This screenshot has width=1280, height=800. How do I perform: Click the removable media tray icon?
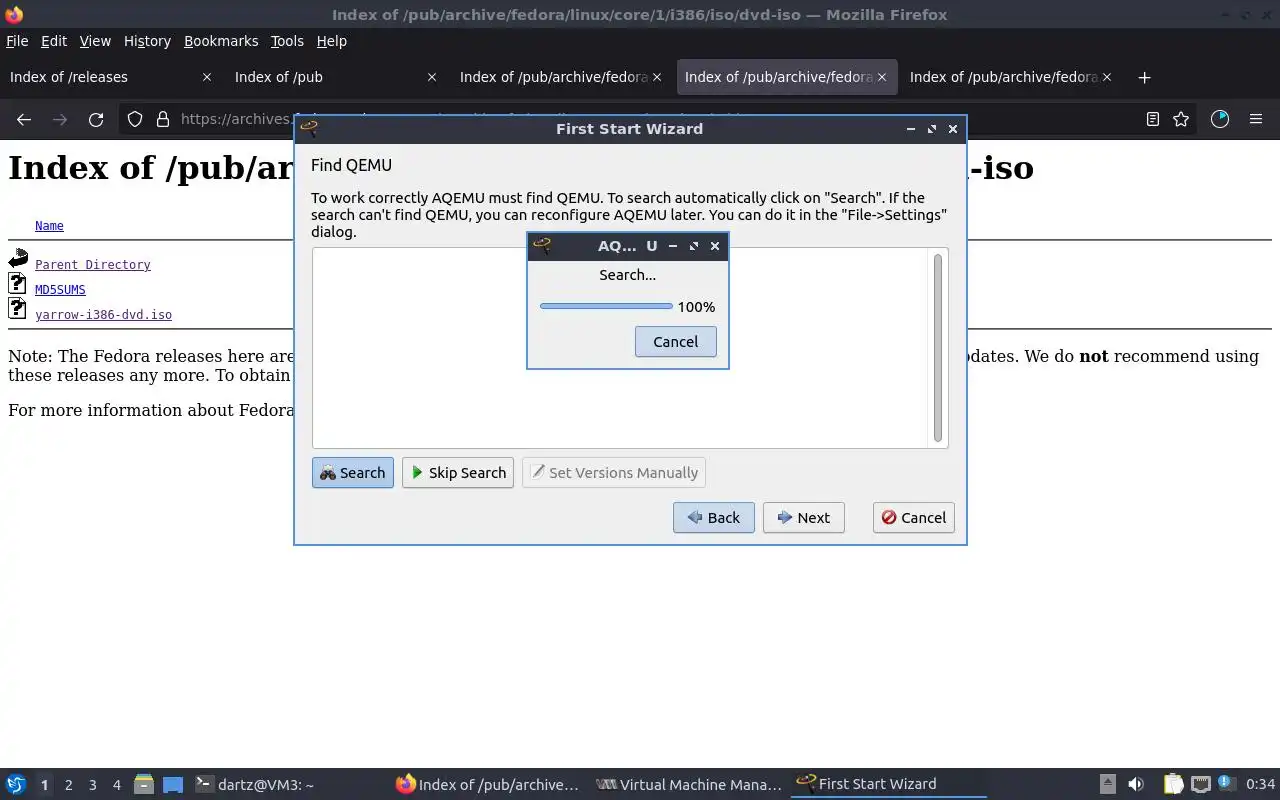(1107, 785)
